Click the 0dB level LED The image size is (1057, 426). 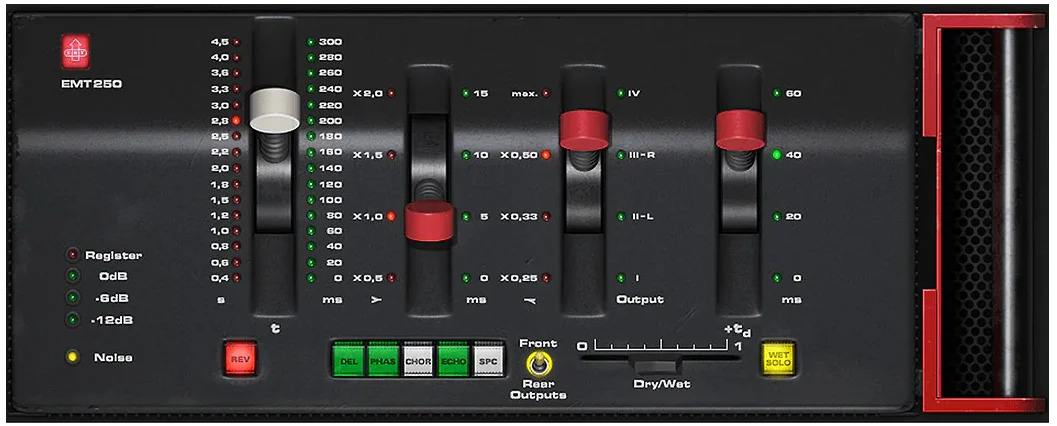(x=73, y=276)
